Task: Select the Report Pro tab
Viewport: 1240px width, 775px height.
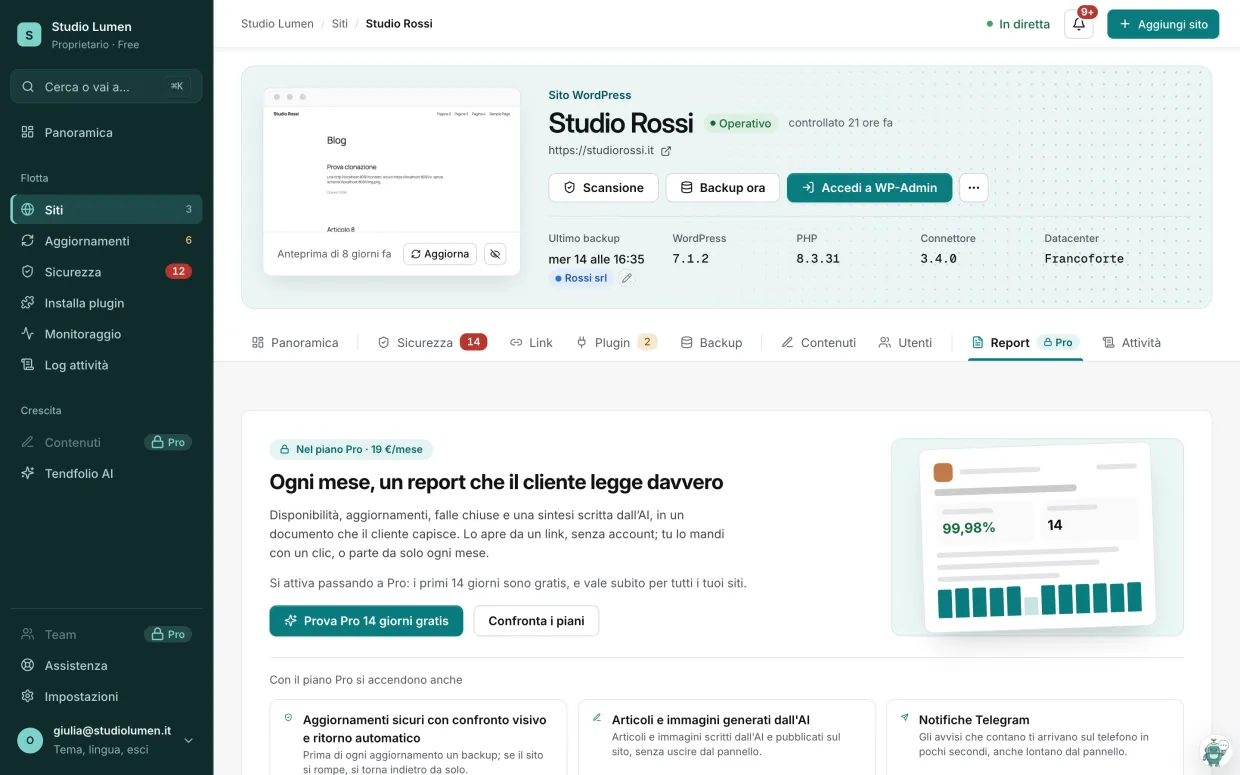Action: pyautogui.click(x=1025, y=342)
